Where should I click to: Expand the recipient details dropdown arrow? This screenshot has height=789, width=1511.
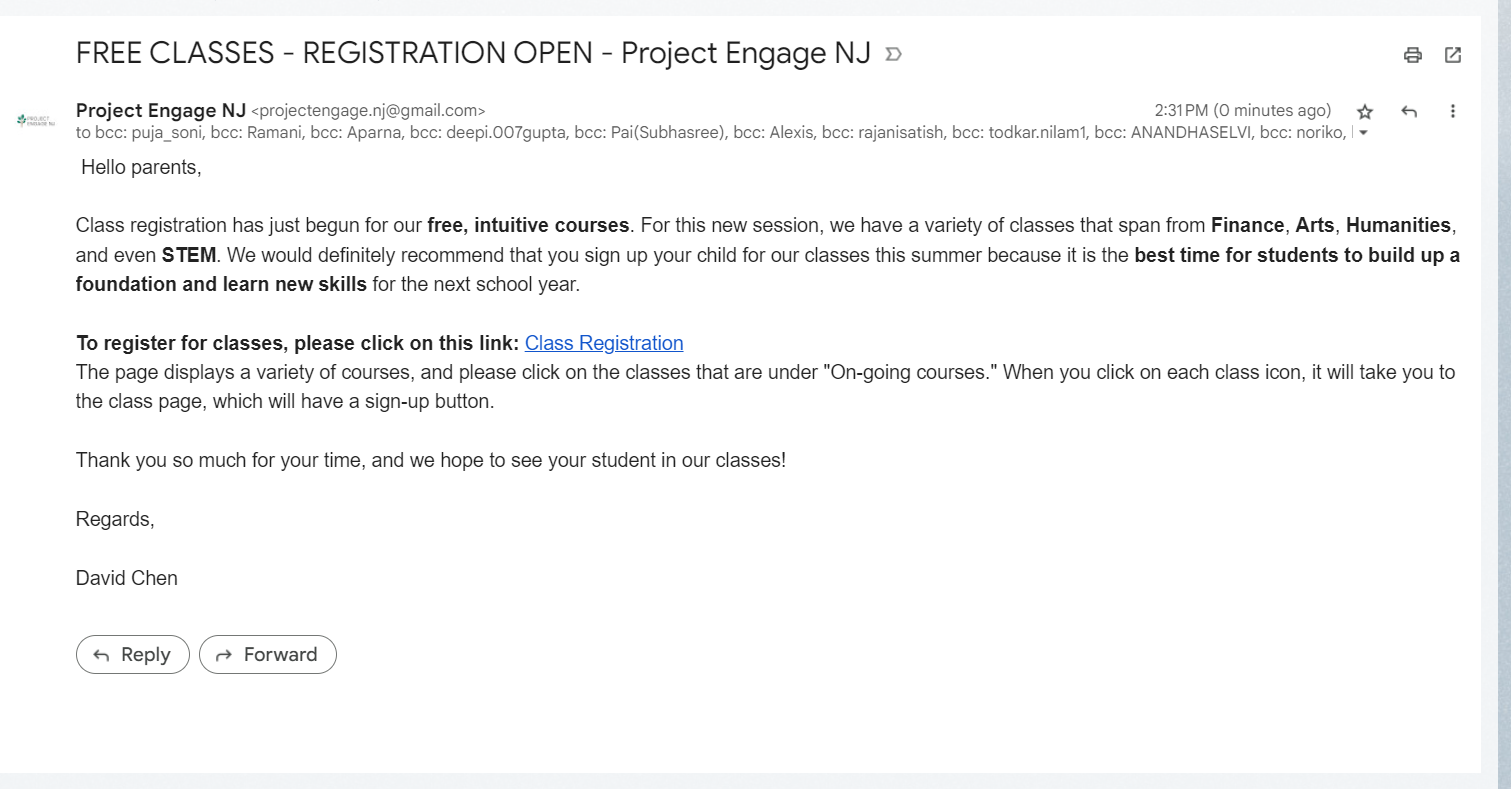click(1362, 133)
